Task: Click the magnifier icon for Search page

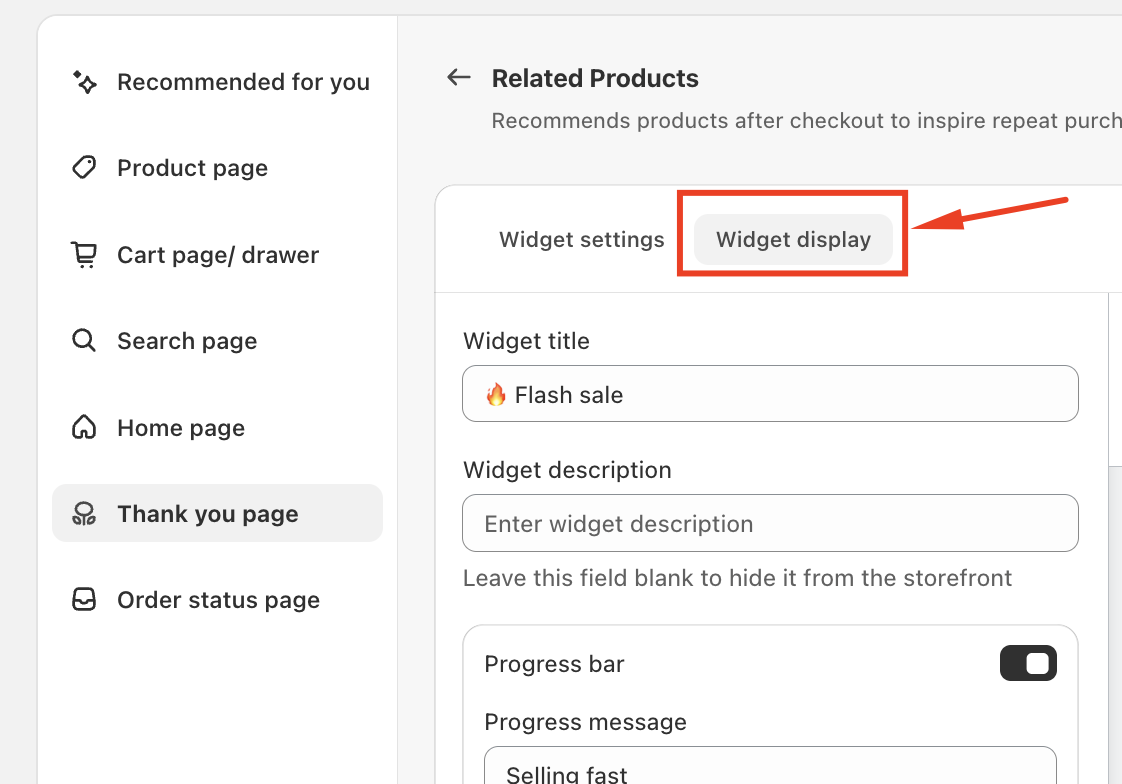Action: [x=85, y=341]
